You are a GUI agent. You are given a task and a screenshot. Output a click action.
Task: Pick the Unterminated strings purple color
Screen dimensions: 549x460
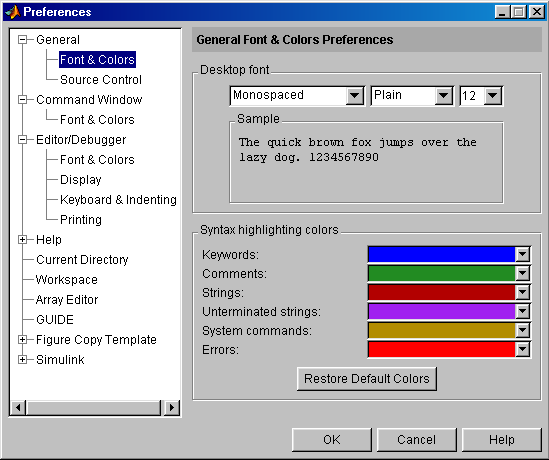coord(449,311)
